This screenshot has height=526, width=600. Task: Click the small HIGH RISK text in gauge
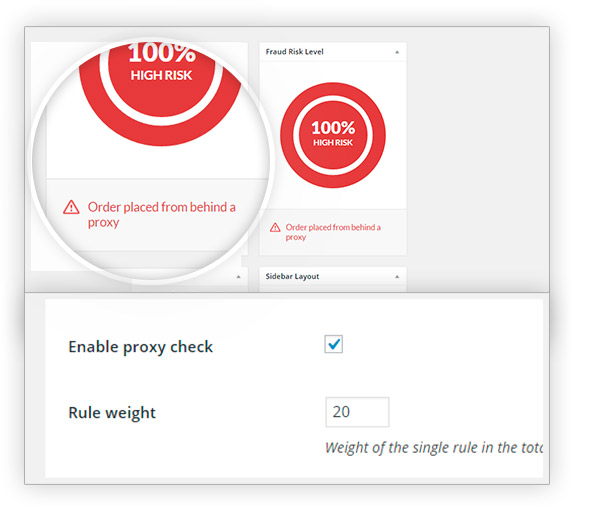pyautogui.click(x=333, y=143)
